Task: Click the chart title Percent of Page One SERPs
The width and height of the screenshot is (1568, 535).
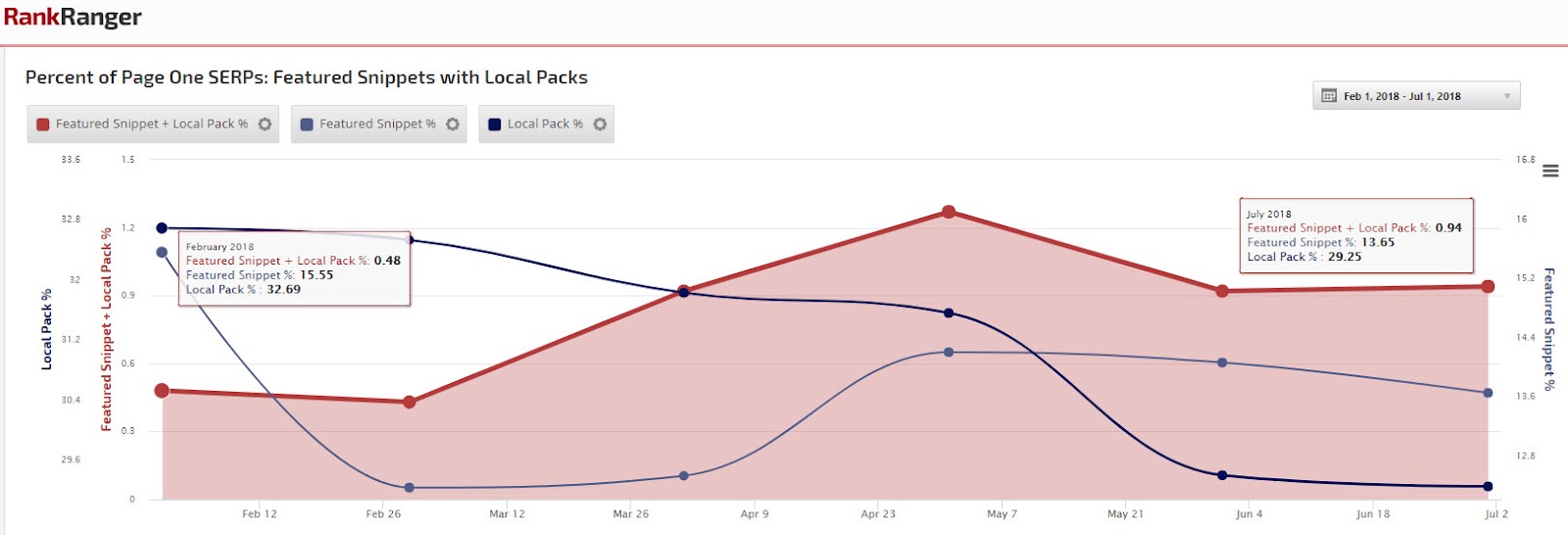Action: pyautogui.click(x=307, y=77)
